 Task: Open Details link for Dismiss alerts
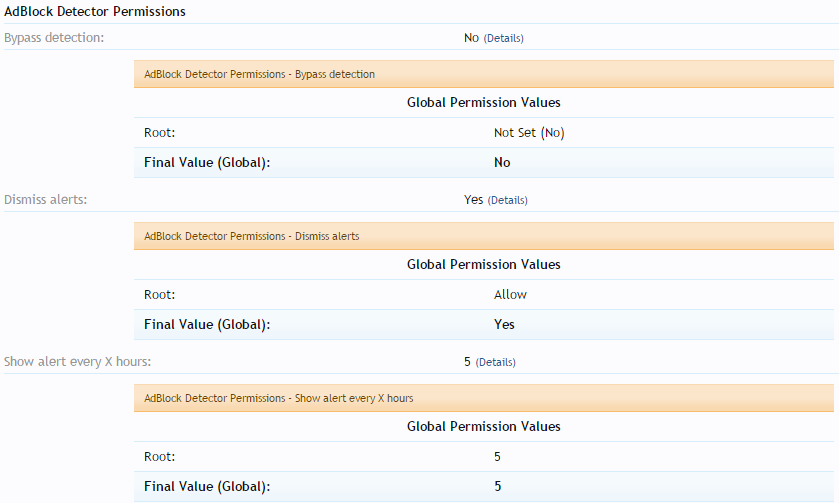pyautogui.click(x=507, y=200)
